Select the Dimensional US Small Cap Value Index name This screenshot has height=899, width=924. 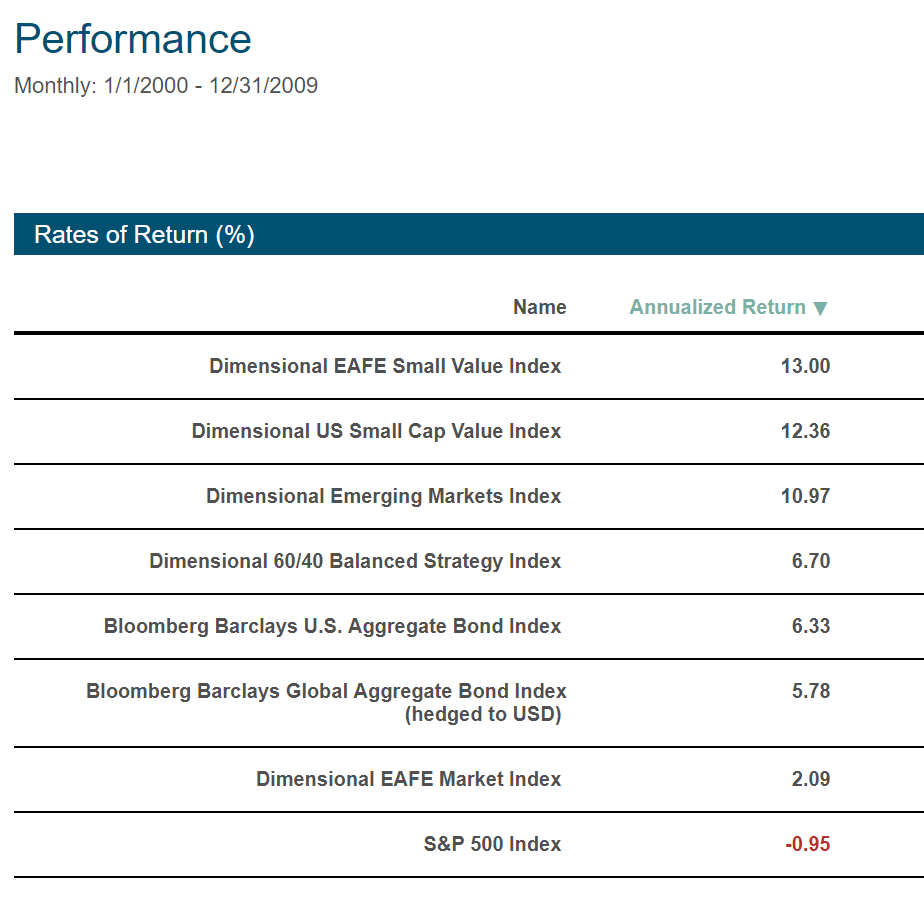click(x=376, y=431)
